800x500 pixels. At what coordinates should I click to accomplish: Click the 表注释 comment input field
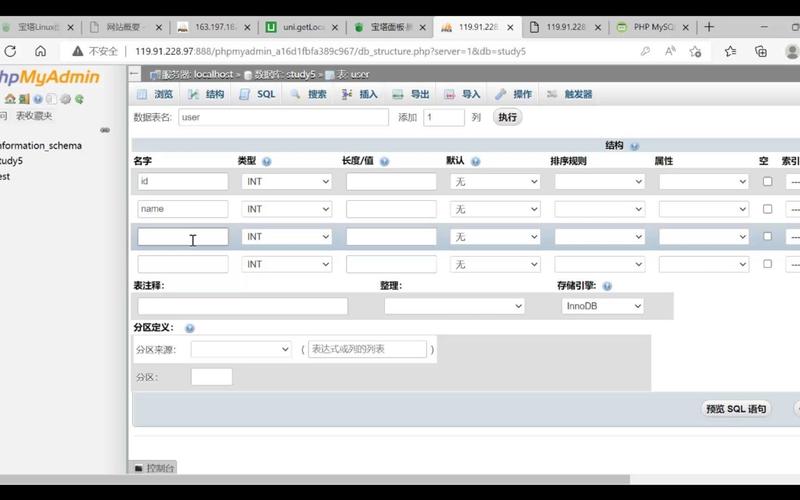[x=242, y=306]
